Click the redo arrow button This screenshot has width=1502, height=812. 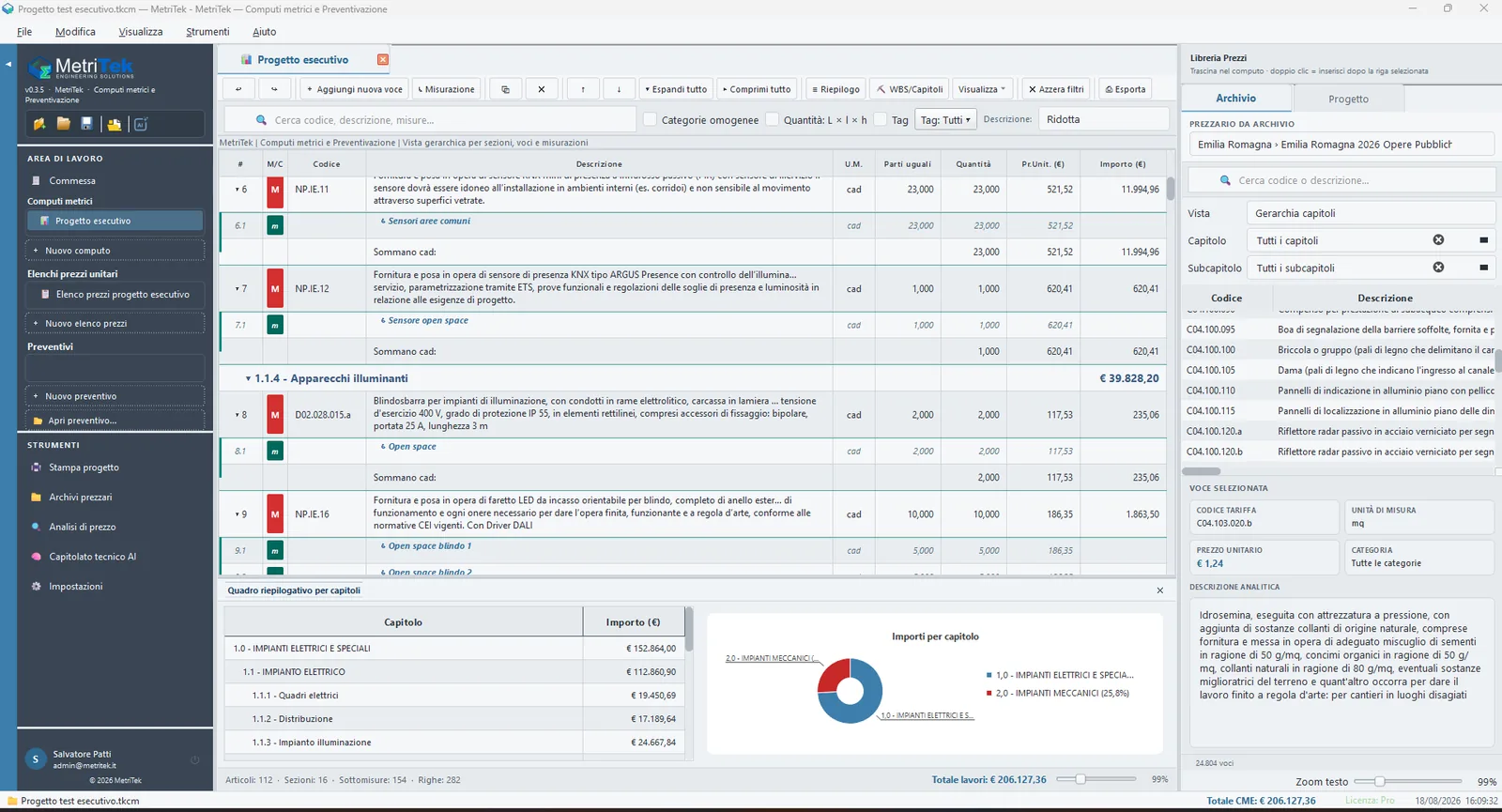click(274, 89)
